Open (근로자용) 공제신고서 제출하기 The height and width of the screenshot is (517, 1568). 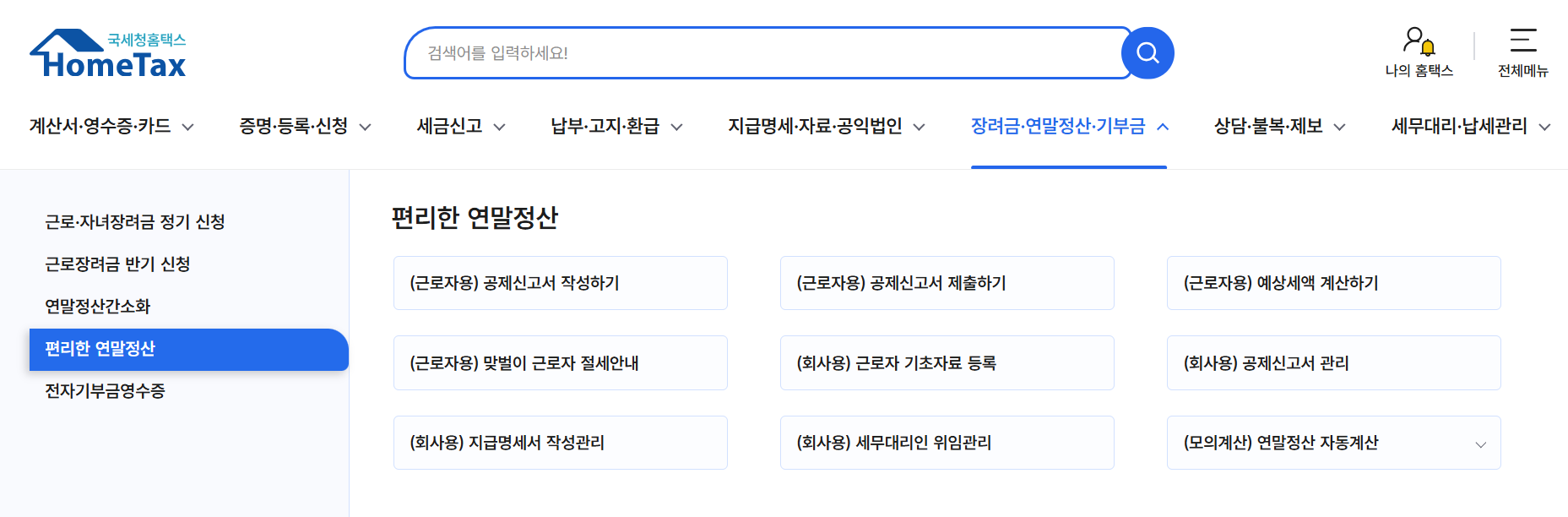click(947, 283)
